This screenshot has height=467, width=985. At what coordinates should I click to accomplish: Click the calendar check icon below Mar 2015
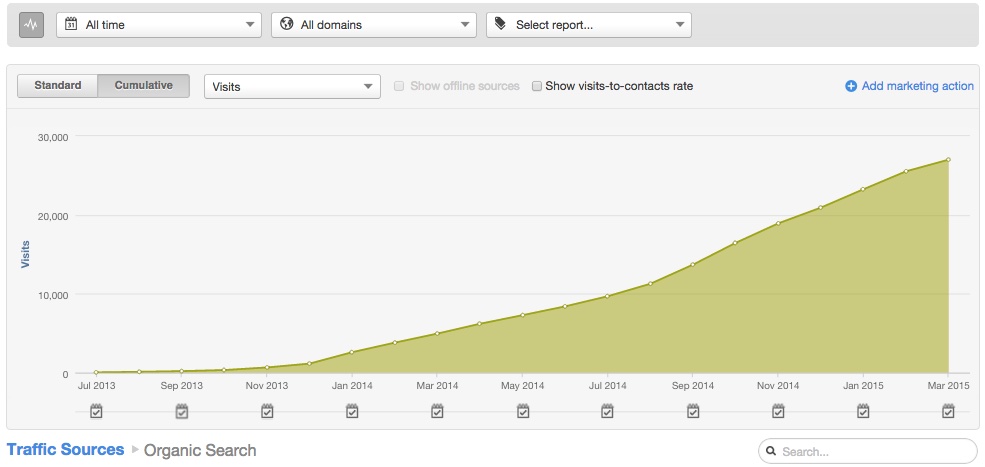(948, 411)
